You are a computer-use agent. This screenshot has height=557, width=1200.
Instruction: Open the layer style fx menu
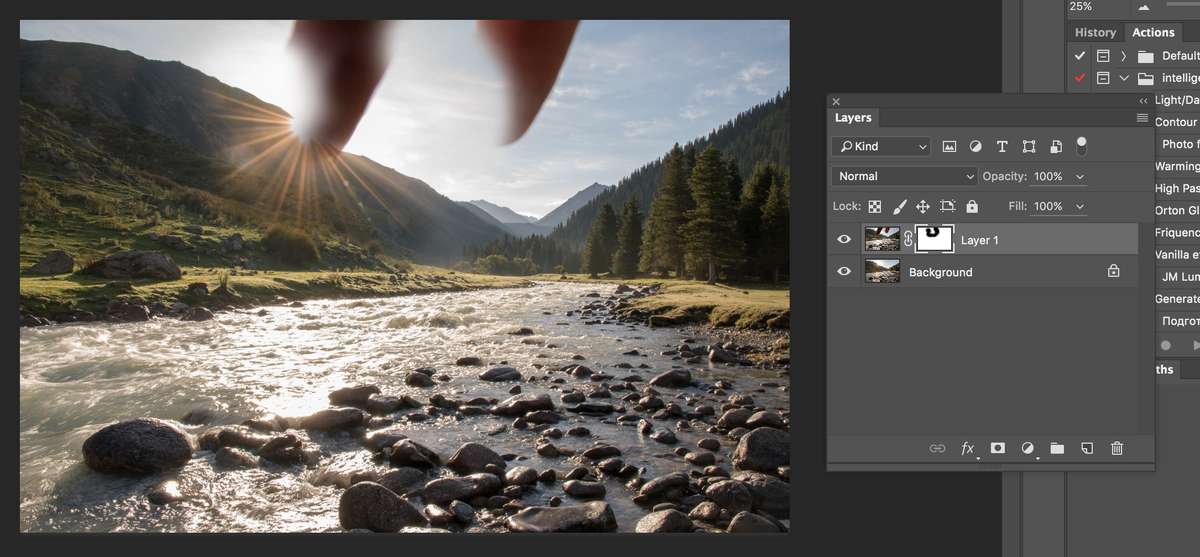967,448
